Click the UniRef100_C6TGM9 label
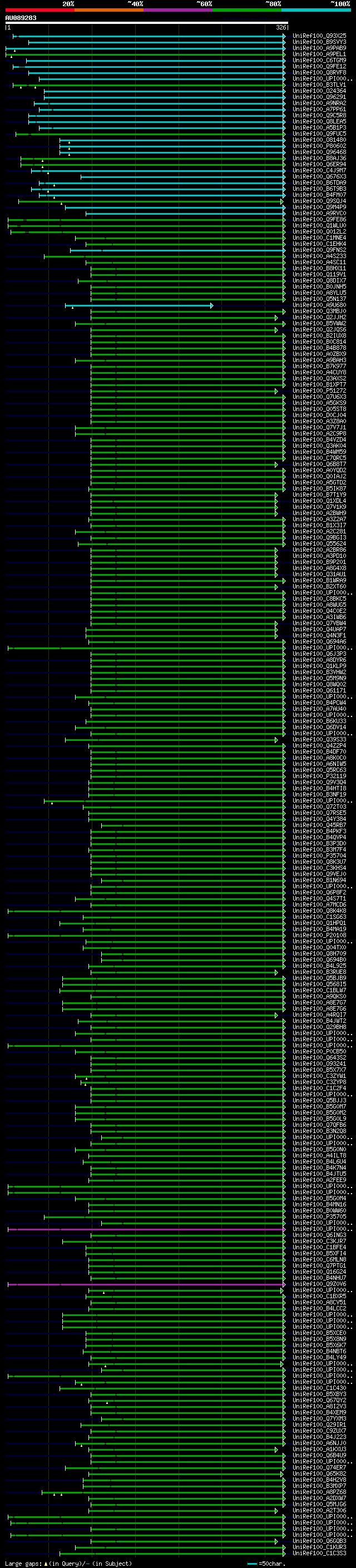356x1568 pixels. (319, 60)
